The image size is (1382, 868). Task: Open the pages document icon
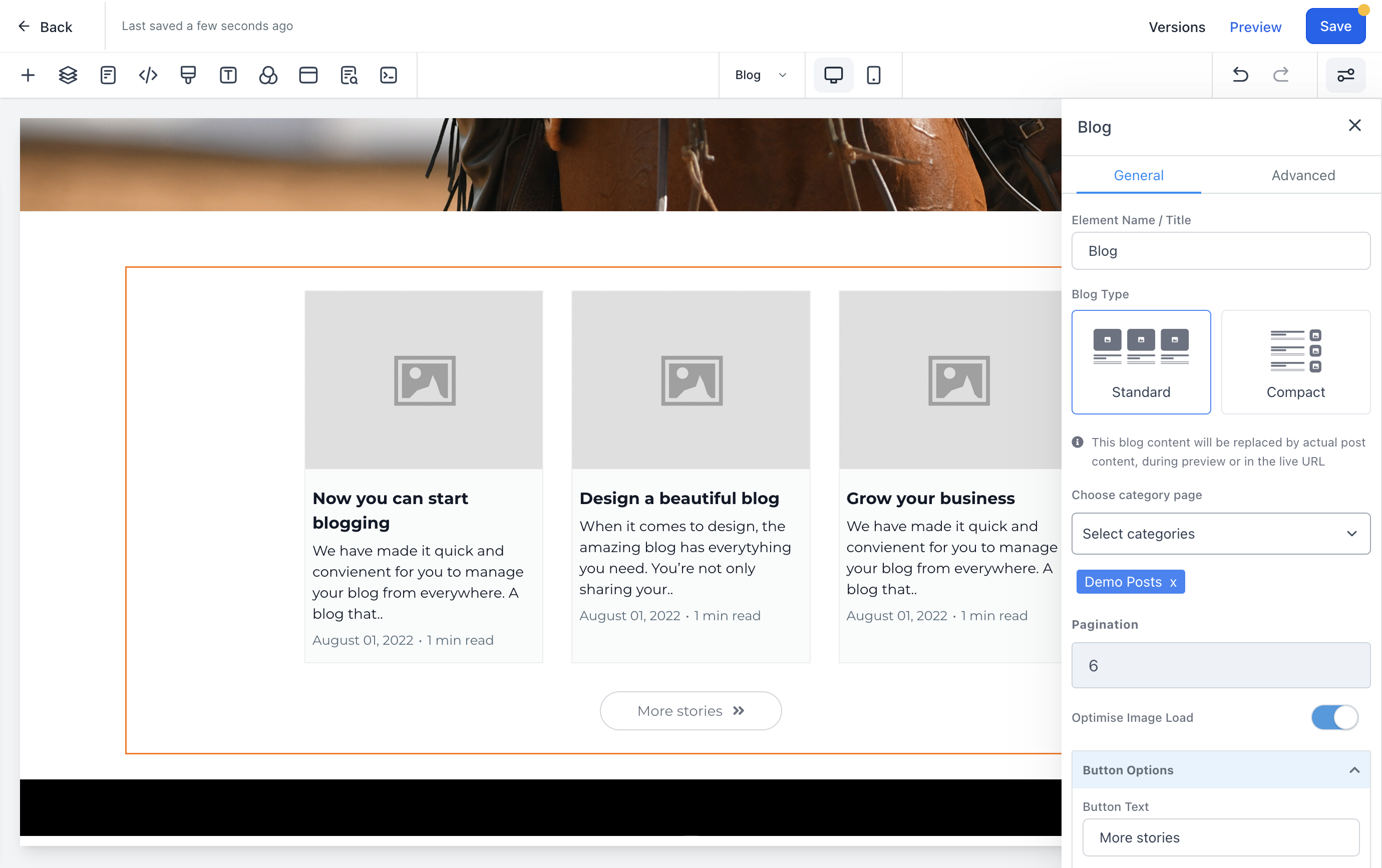pos(108,75)
